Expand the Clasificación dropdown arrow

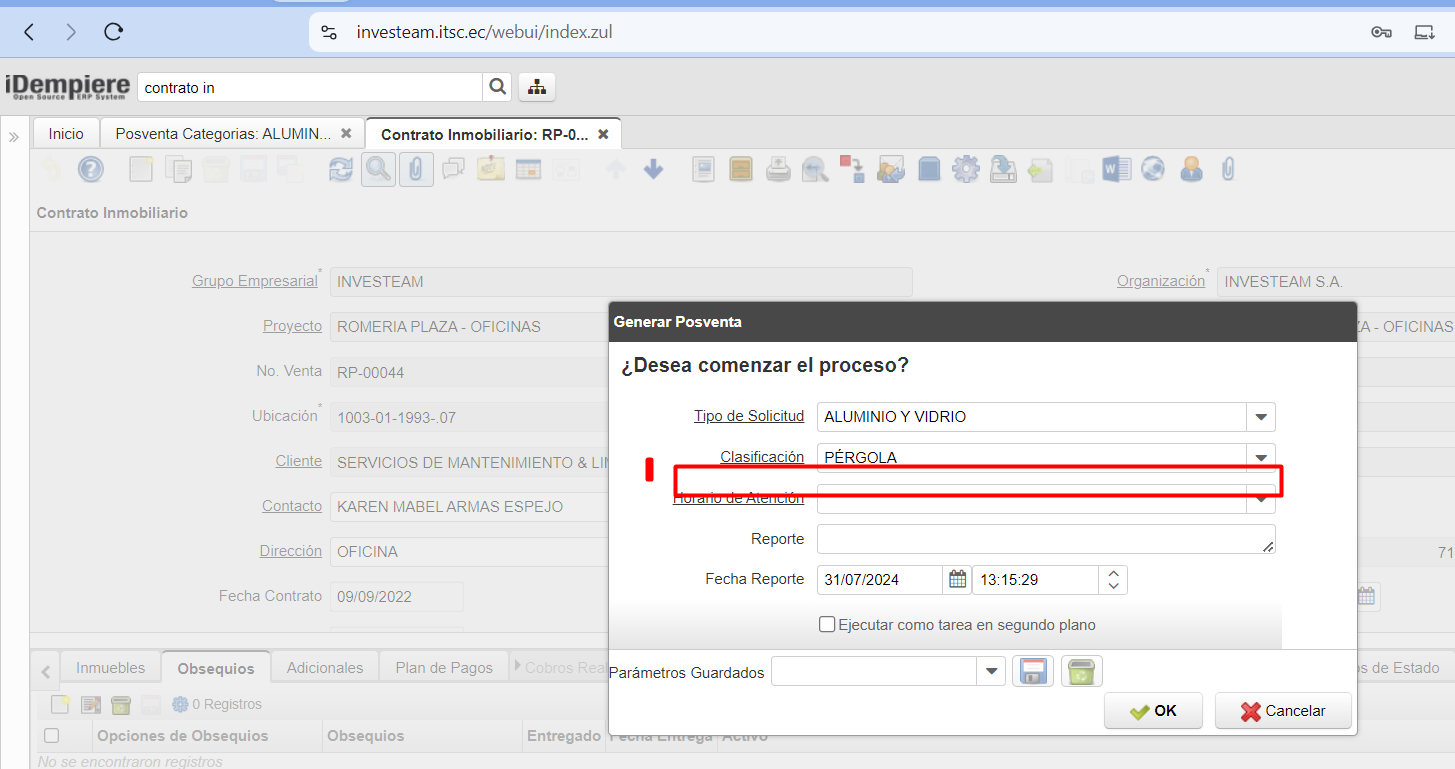tap(1261, 457)
